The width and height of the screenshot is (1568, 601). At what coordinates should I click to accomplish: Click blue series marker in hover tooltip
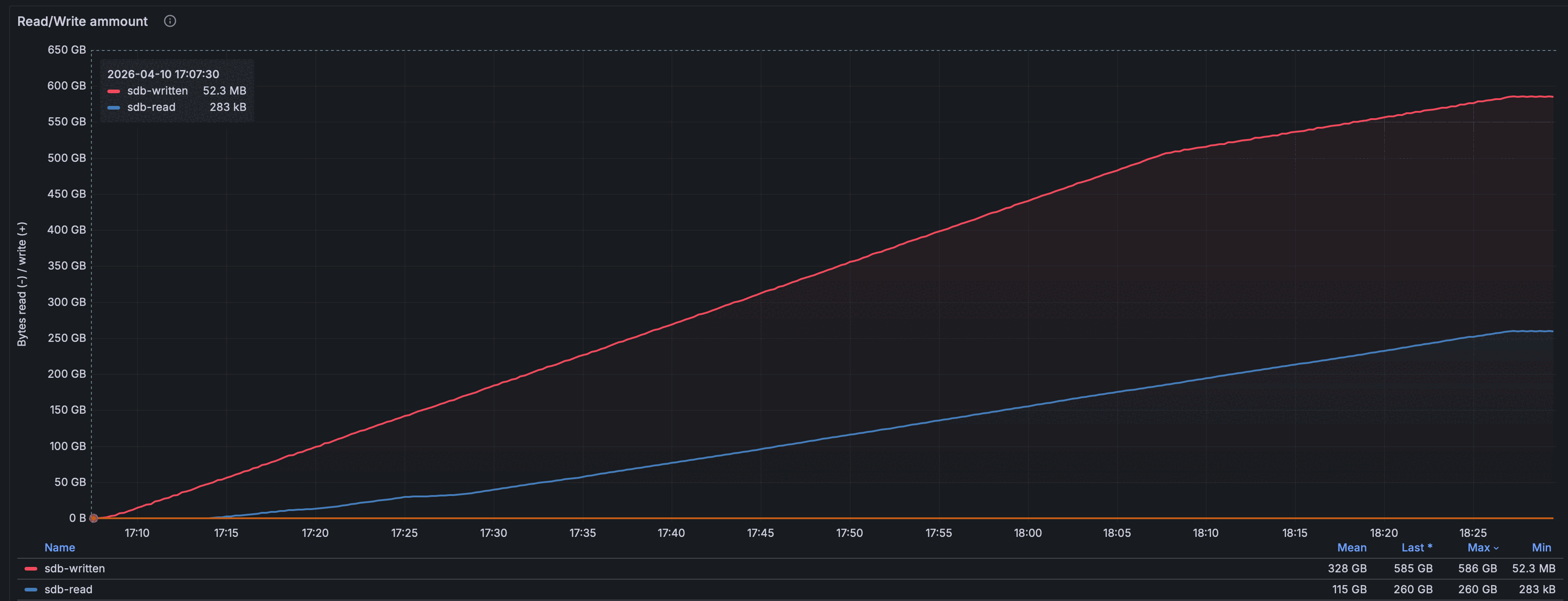click(114, 108)
